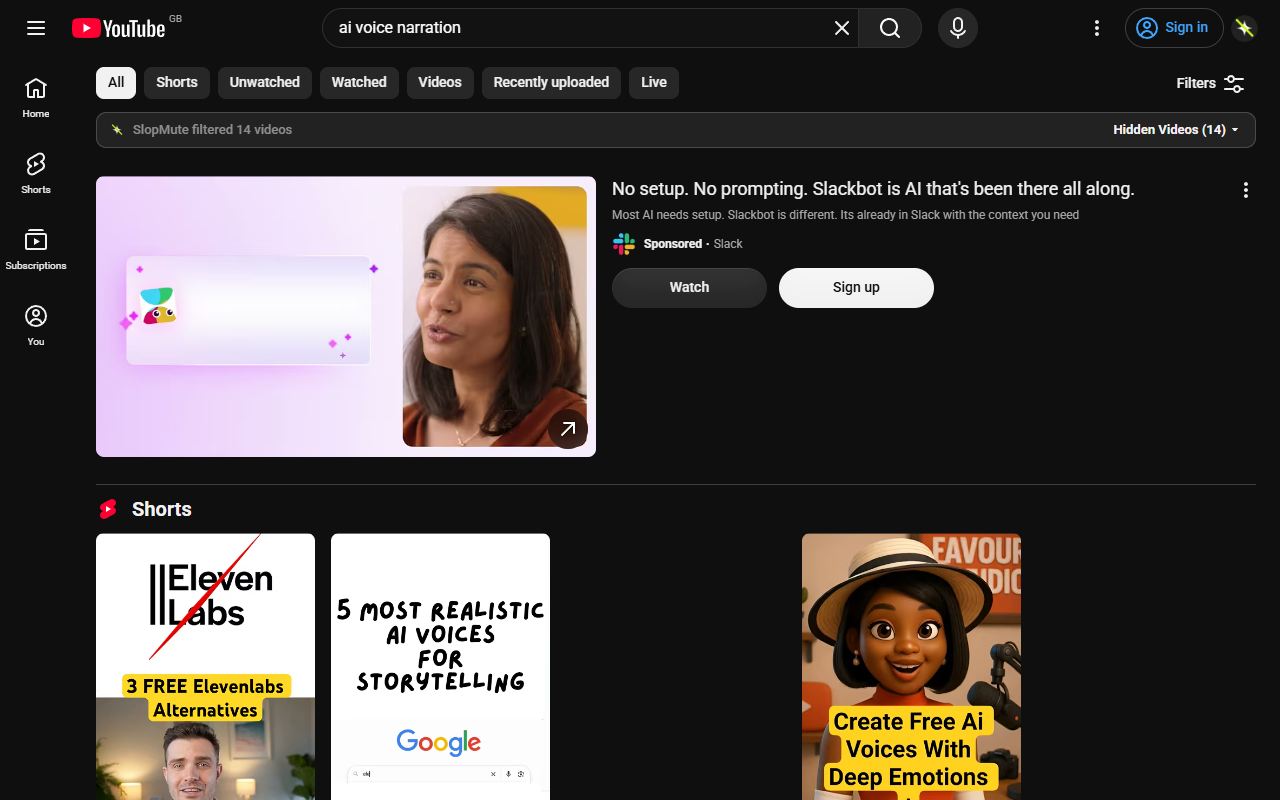Select the Videos filter chip

440,83
